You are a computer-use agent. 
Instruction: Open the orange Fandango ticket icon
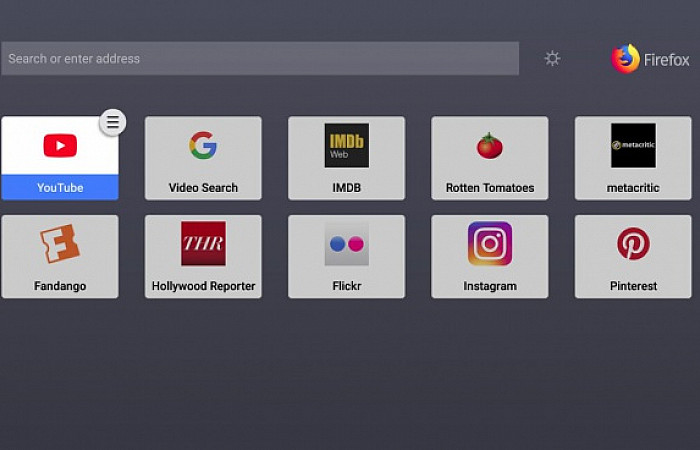point(60,244)
